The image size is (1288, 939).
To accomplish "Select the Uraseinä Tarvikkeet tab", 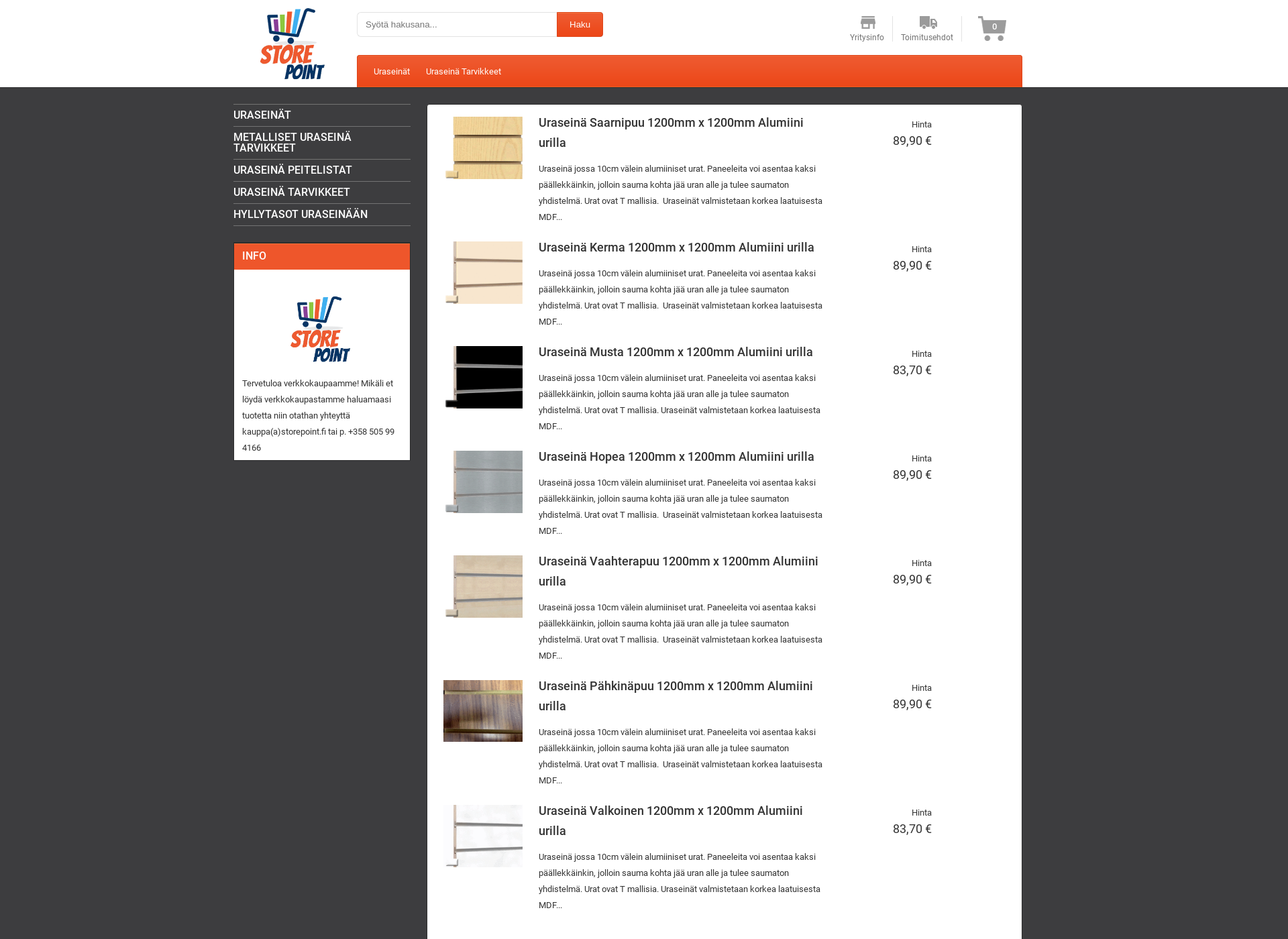I will click(463, 71).
